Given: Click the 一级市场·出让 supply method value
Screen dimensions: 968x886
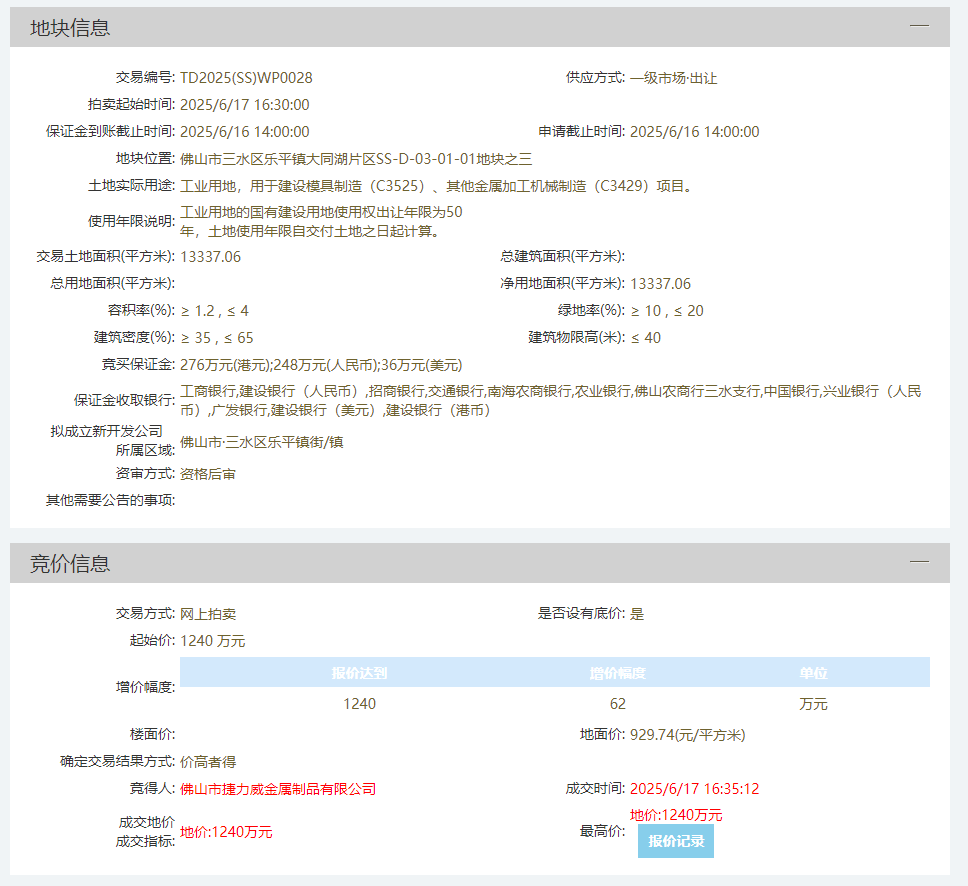Looking at the screenshot, I should coord(673,78).
